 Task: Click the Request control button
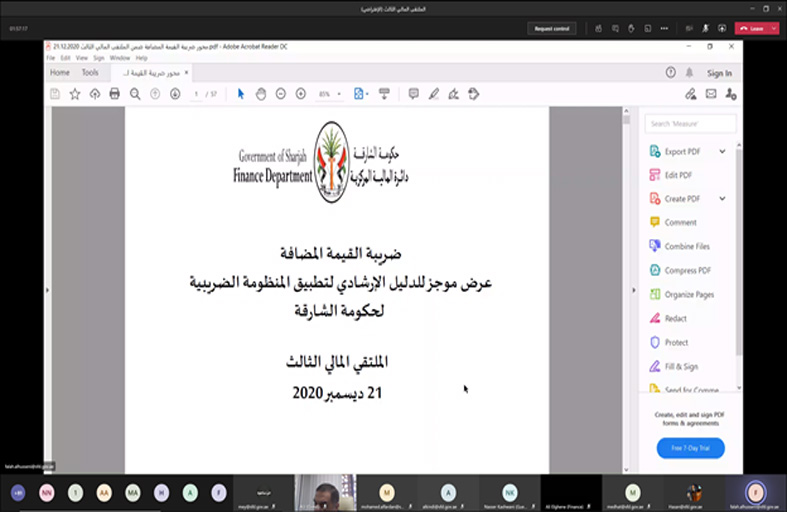[x=552, y=29]
